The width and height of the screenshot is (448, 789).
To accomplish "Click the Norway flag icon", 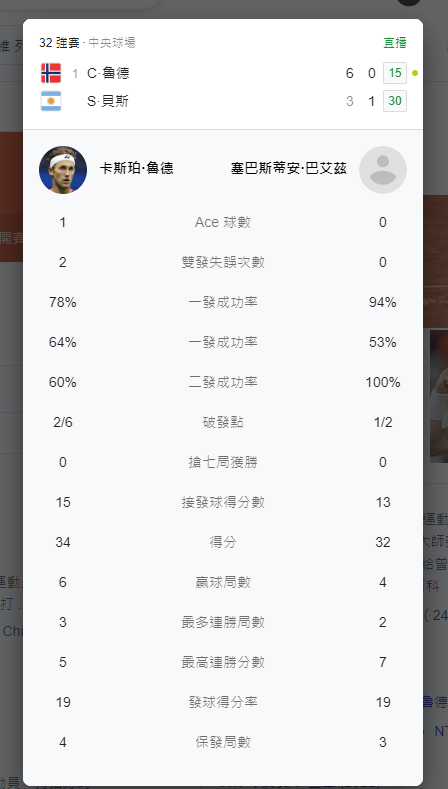I will pos(51,73).
